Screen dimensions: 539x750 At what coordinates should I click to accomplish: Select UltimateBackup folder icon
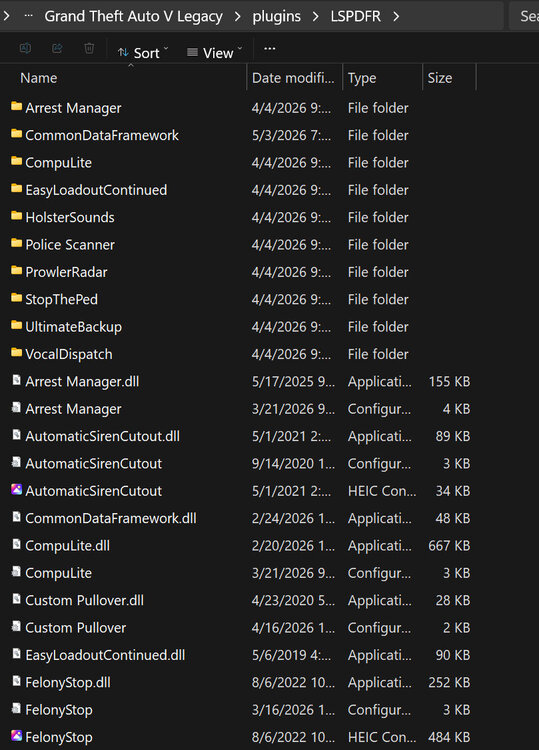click(x=16, y=325)
